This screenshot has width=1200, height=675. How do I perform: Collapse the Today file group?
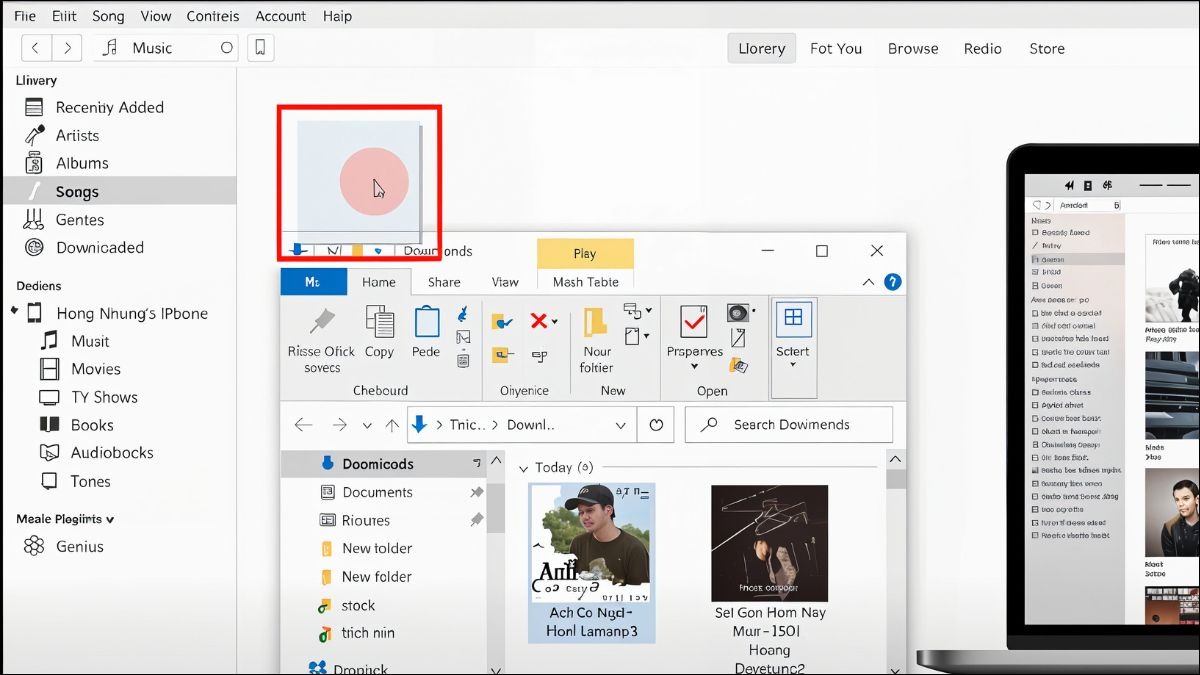[523, 468]
